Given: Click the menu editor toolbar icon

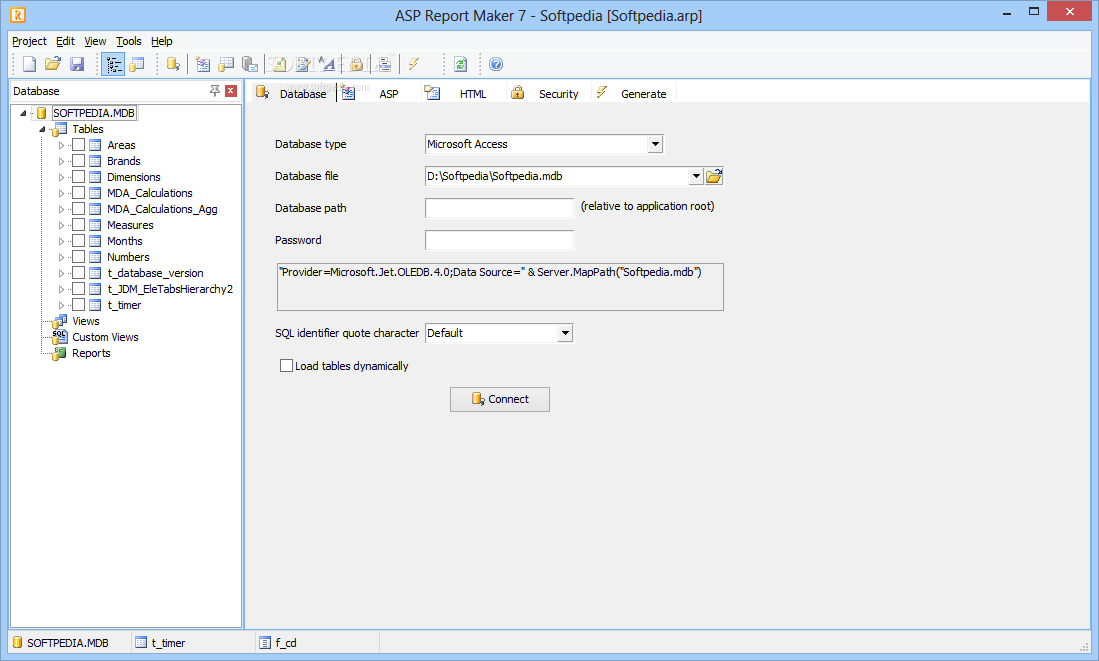Looking at the screenshot, I should pos(383,64).
